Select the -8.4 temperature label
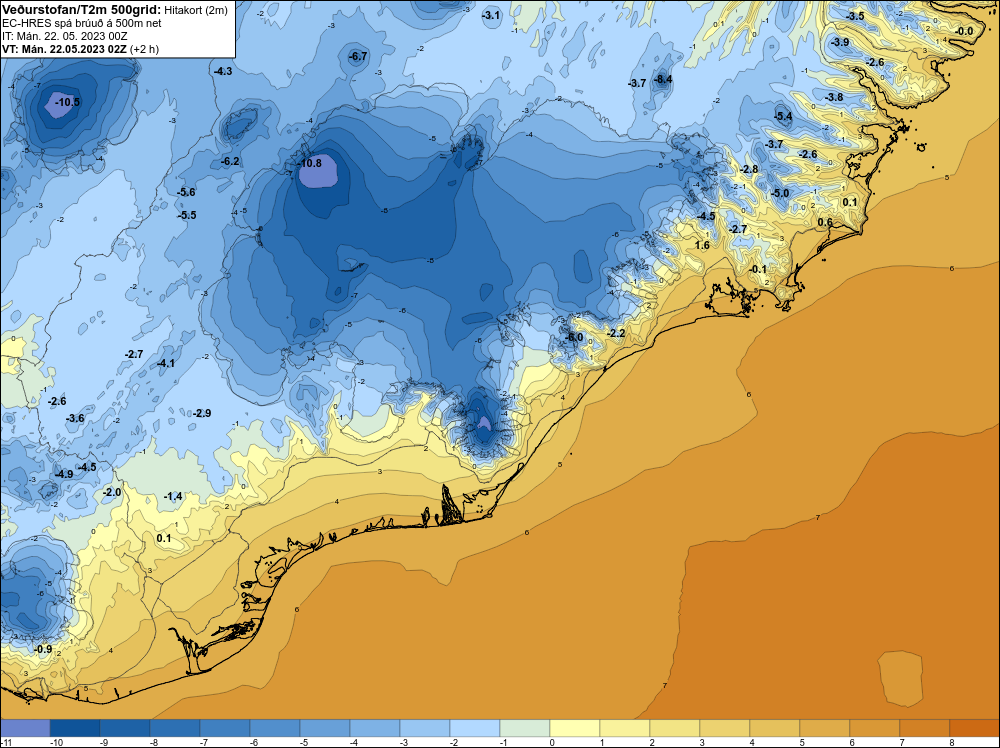The height and width of the screenshot is (748, 1000). (663, 79)
